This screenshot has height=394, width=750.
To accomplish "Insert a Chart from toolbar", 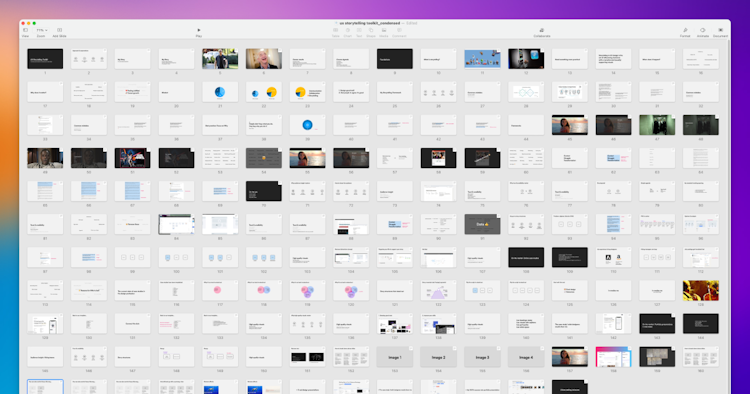I will pyautogui.click(x=348, y=32).
